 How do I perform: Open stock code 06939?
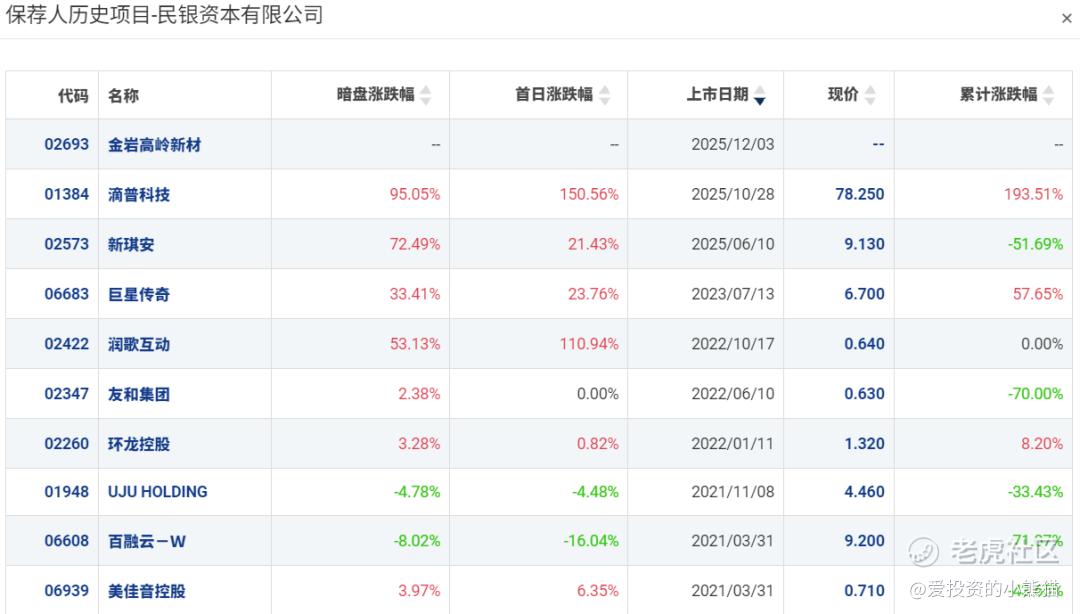(67, 591)
